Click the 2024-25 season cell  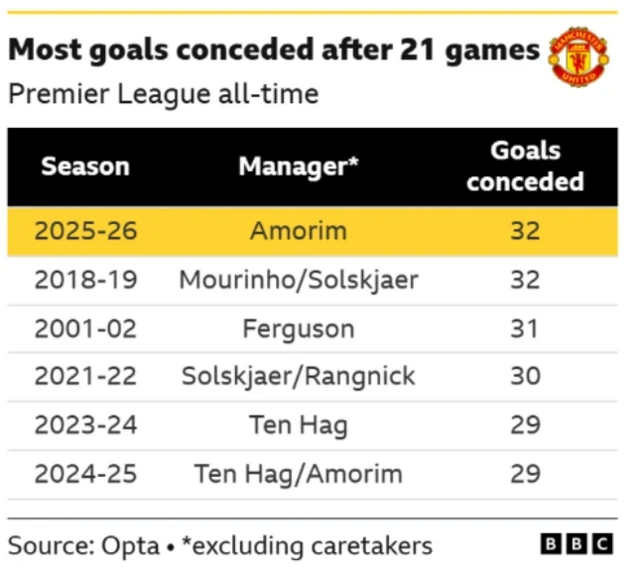pyautogui.click(x=85, y=473)
